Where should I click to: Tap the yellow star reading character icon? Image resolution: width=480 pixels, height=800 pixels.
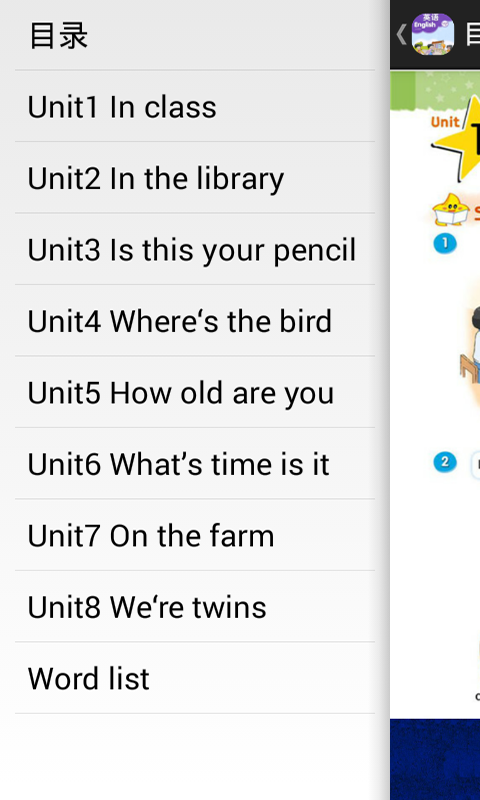tap(450, 209)
